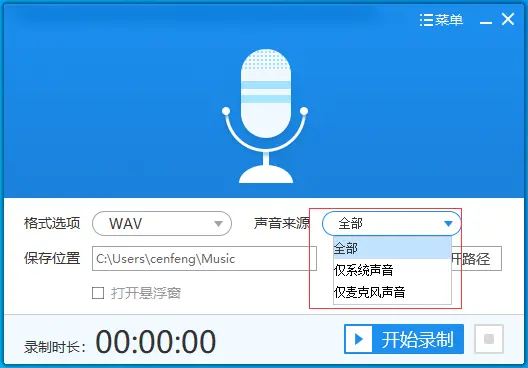Enable the 打开悬浮窗 checkbox
The width and height of the screenshot is (528, 368).
click(98, 293)
